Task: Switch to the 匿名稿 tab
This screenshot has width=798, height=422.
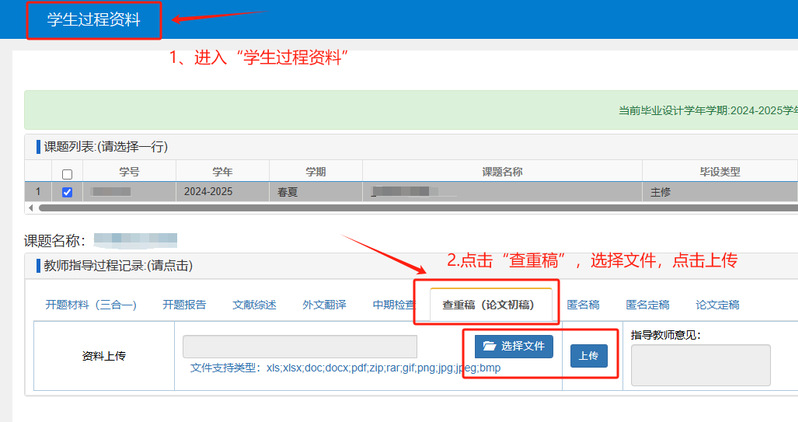Action: point(583,305)
